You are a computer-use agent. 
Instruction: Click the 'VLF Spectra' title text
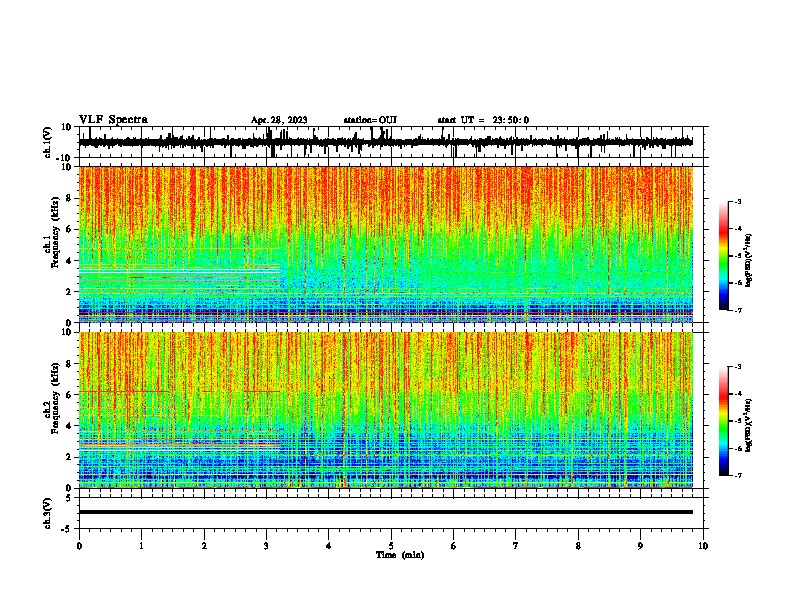click(x=113, y=120)
